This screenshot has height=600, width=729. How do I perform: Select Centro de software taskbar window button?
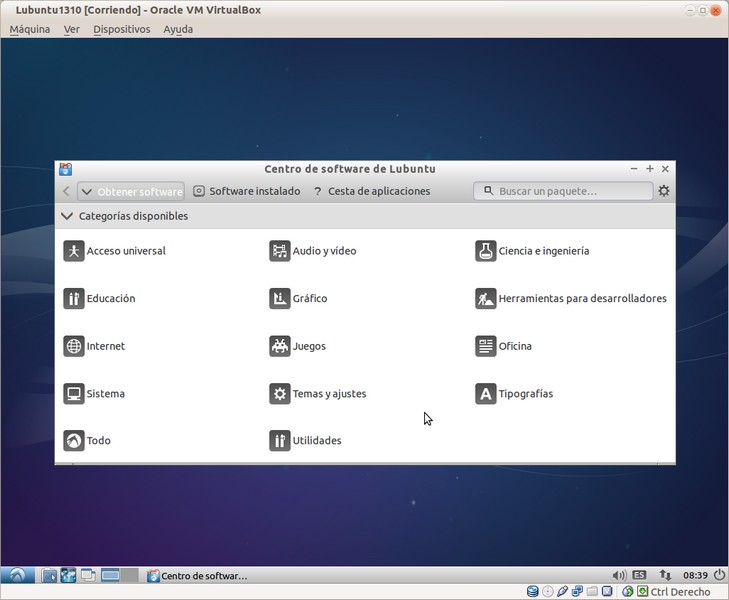point(197,576)
